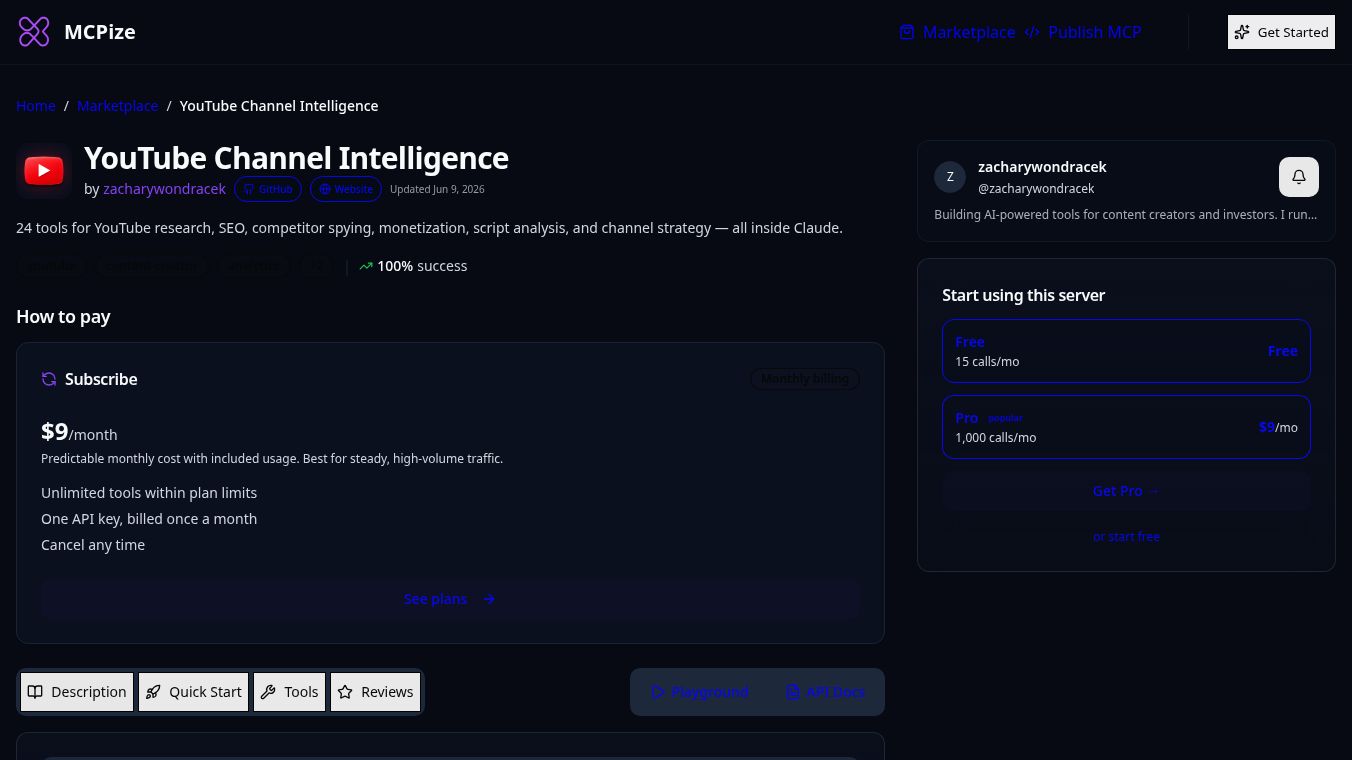Click the 100% success text
The image size is (1352, 760).
pos(422,266)
